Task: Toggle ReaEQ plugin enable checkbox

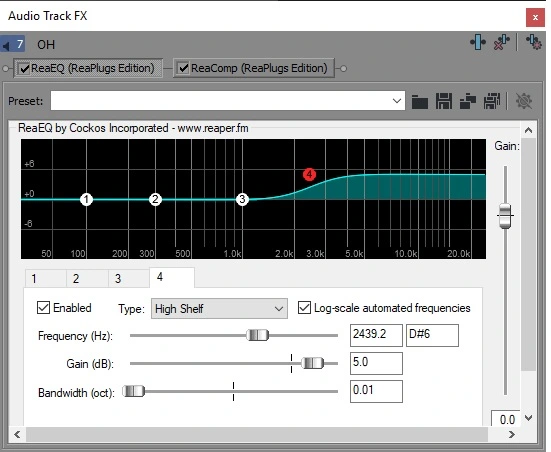Action: point(24,68)
